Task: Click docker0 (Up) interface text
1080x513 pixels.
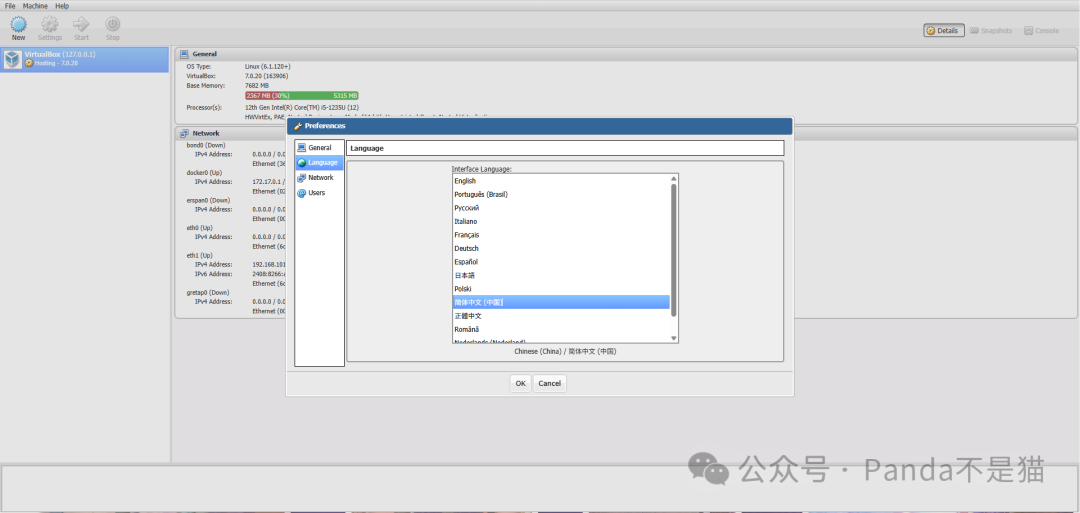Action: (x=203, y=173)
